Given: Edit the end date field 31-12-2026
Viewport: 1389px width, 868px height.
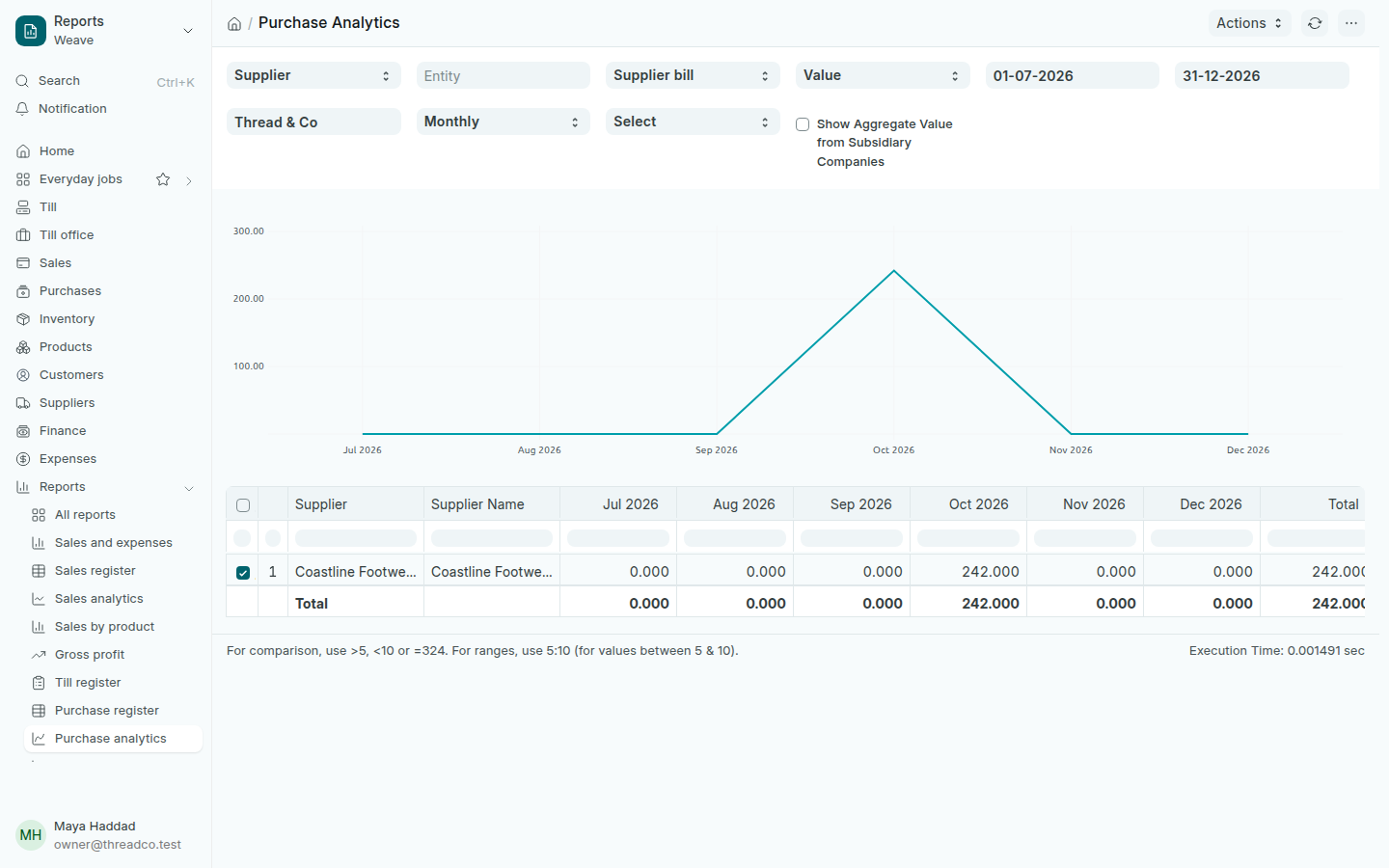Looking at the screenshot, I should [1262, 75].
